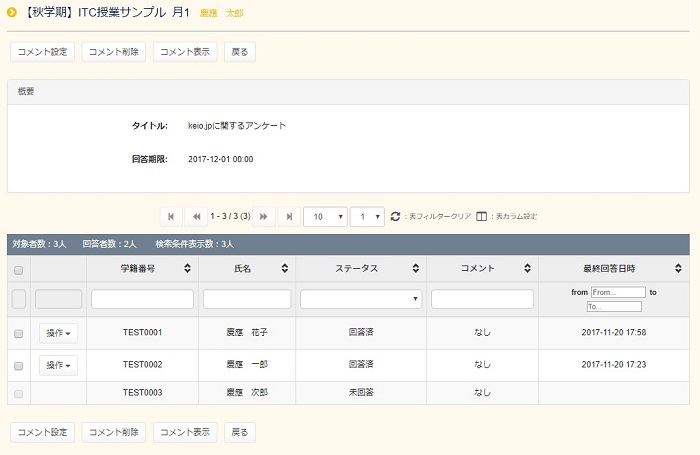Click the 氏名 filter text field
700x455 pixels.
(247, 299)
